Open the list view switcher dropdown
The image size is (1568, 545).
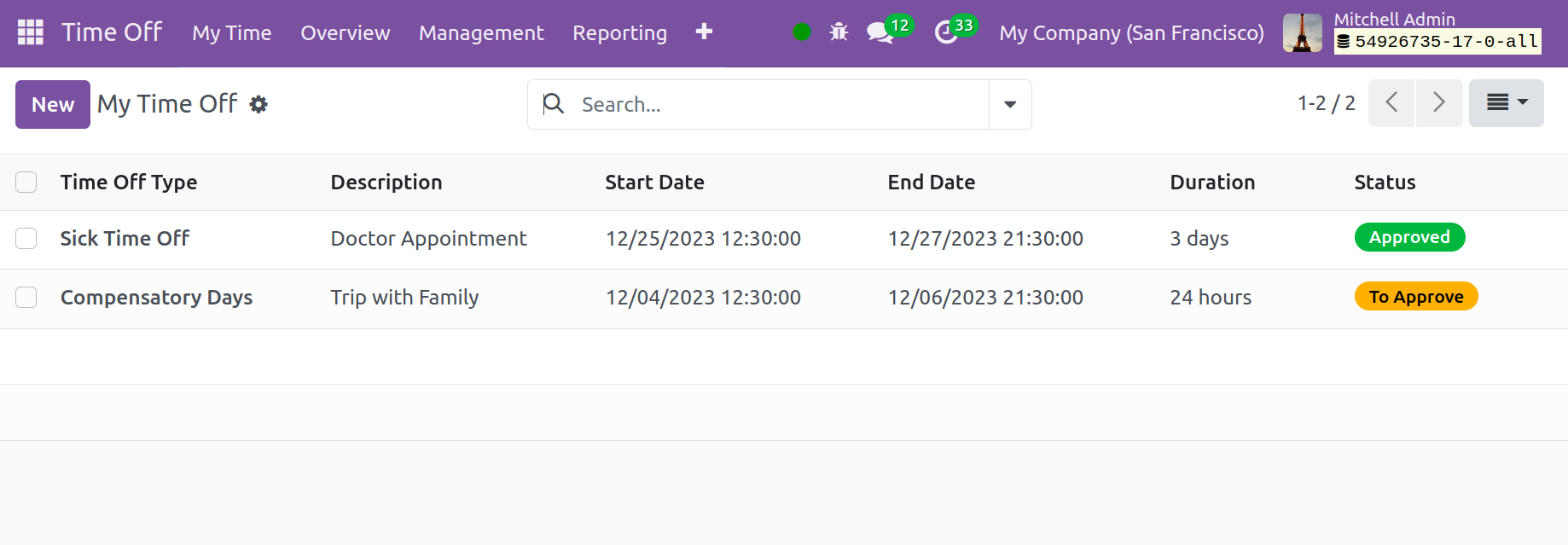(x=1506, y=103)
